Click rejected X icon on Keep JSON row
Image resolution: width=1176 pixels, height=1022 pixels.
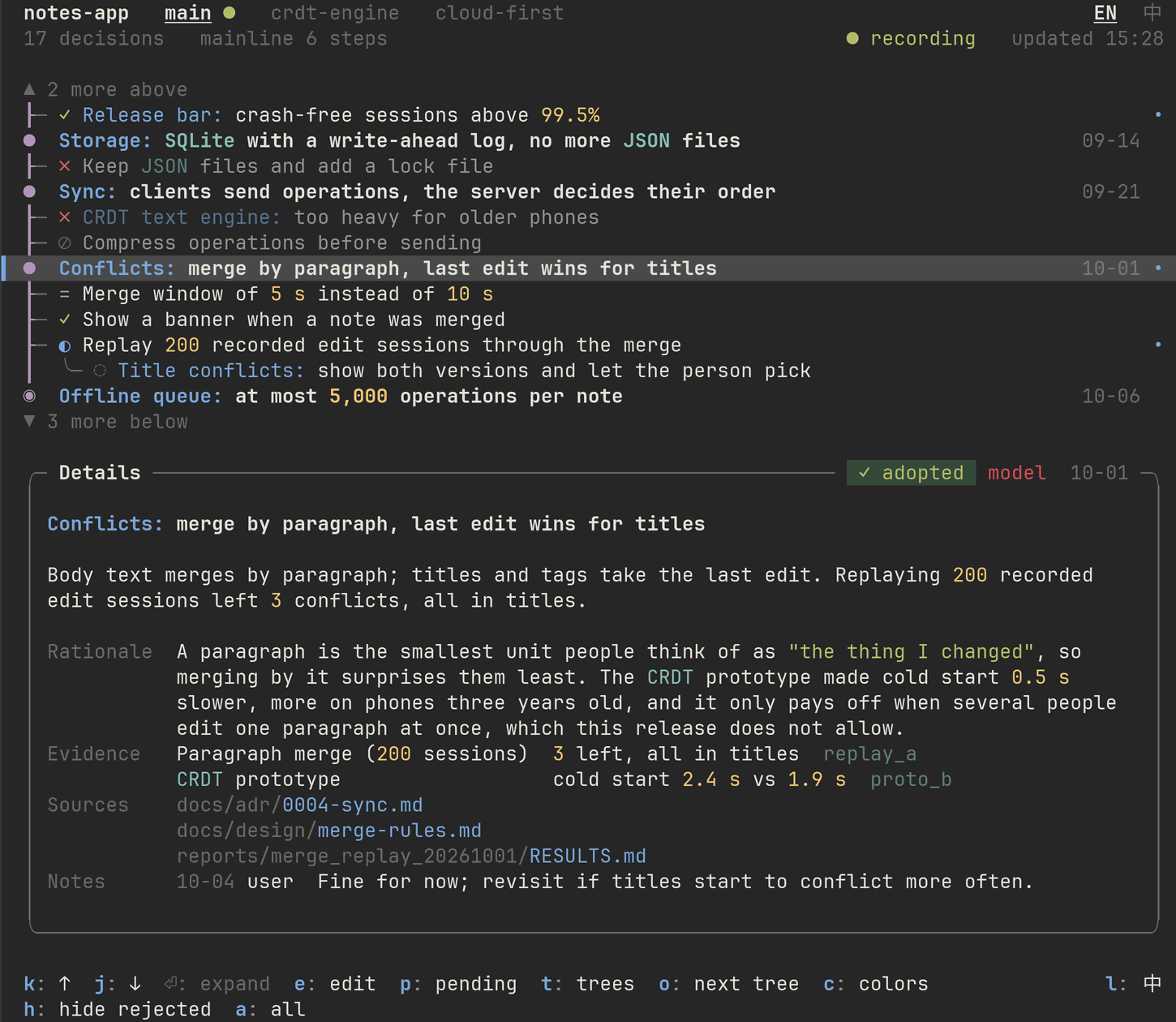[x=65, y=166]
